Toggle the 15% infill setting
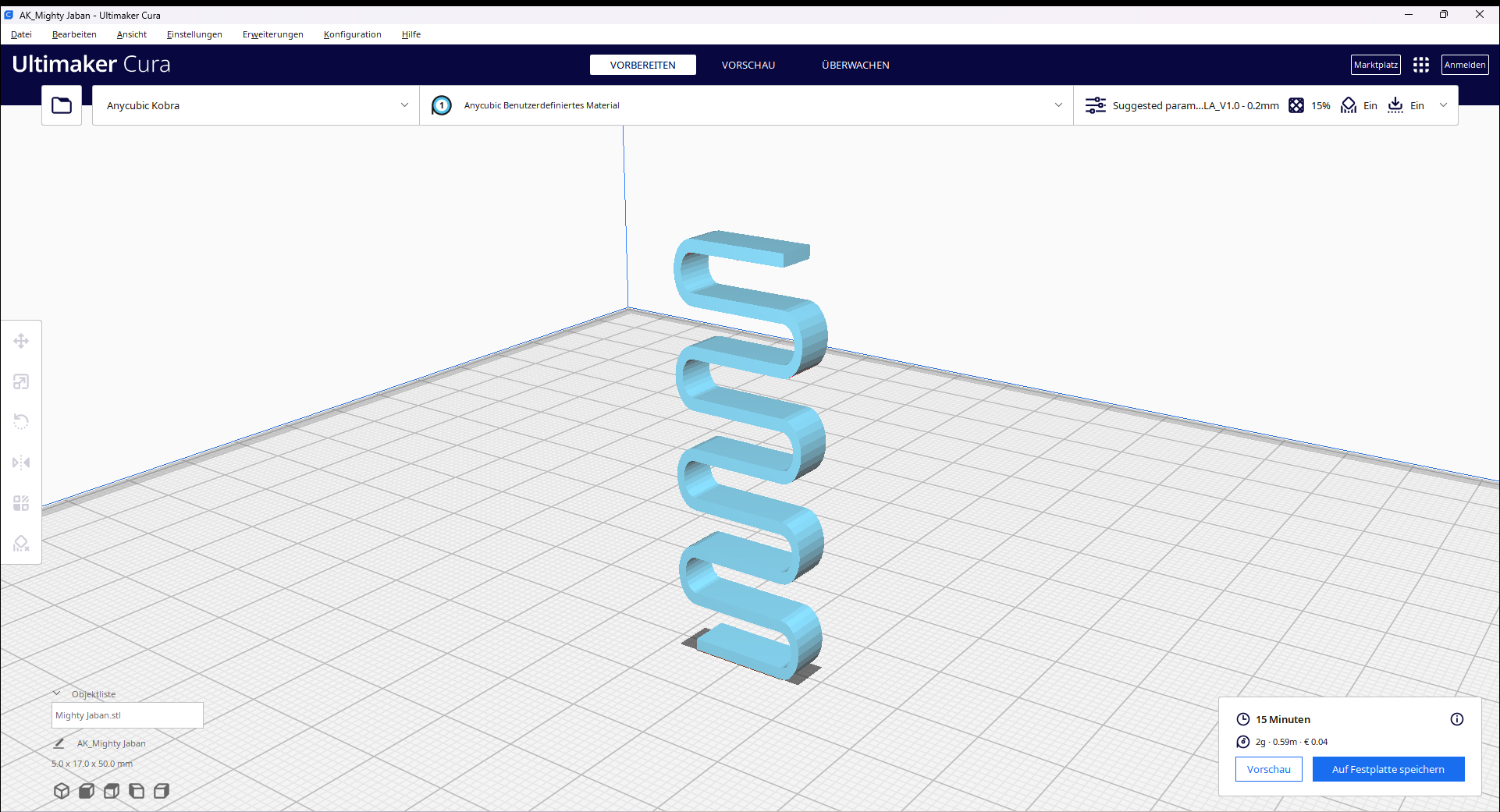The height and width of the screenshot is (812, 1500). point(1310,105)
